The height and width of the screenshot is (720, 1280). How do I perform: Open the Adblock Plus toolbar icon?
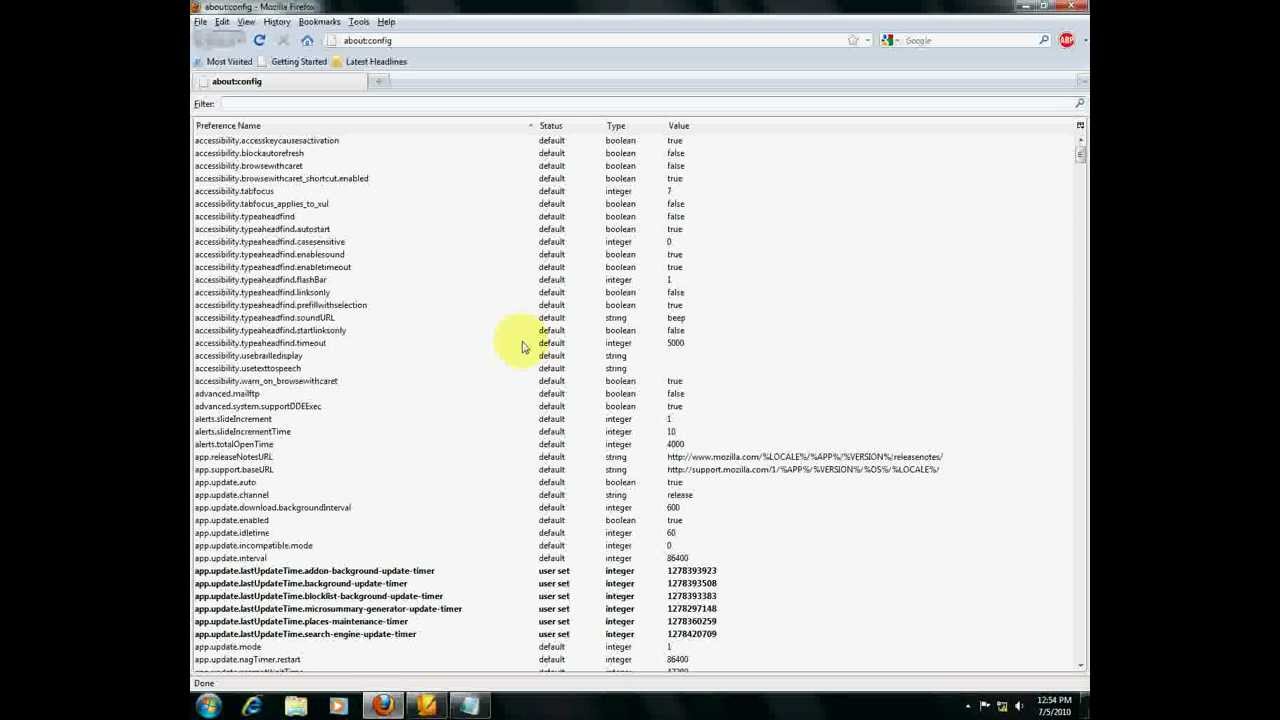tap(1066, 41)
